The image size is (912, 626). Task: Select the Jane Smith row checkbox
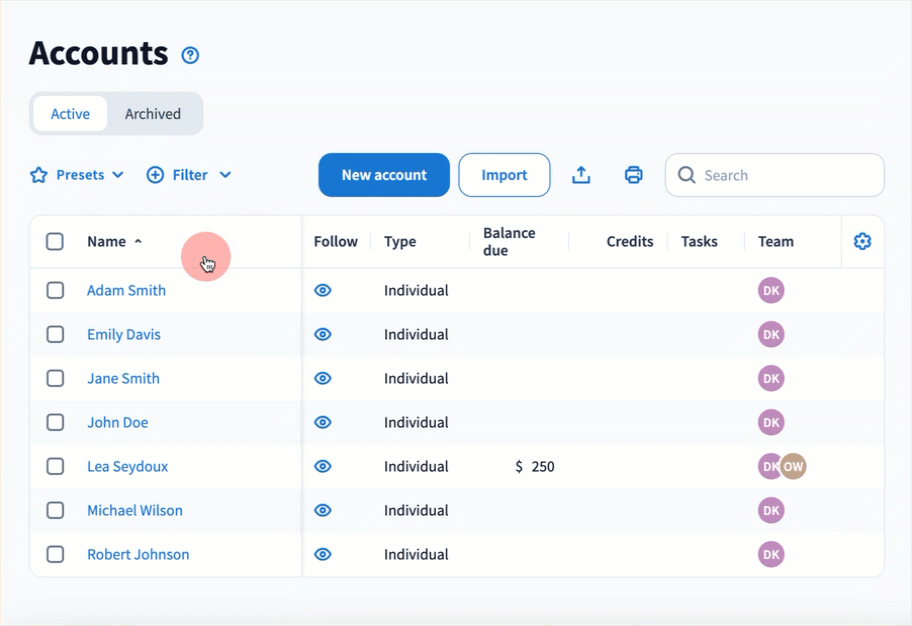coord(55,379)
